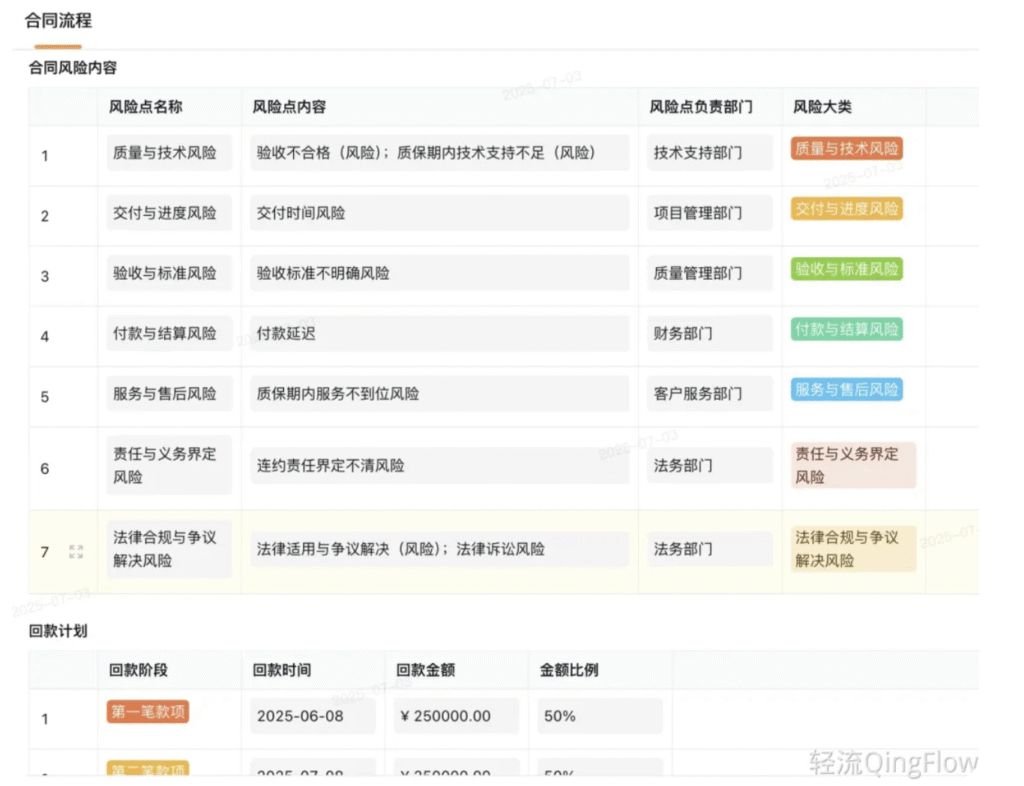Click the 风险点负责部门 column header
This screenshot has width=1024, height=786.
(701, 107)
